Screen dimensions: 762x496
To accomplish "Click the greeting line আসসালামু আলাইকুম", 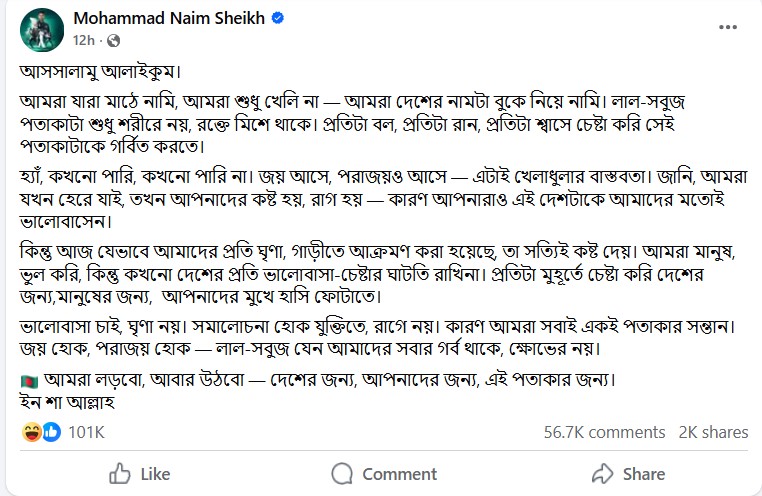I will 102,72.
